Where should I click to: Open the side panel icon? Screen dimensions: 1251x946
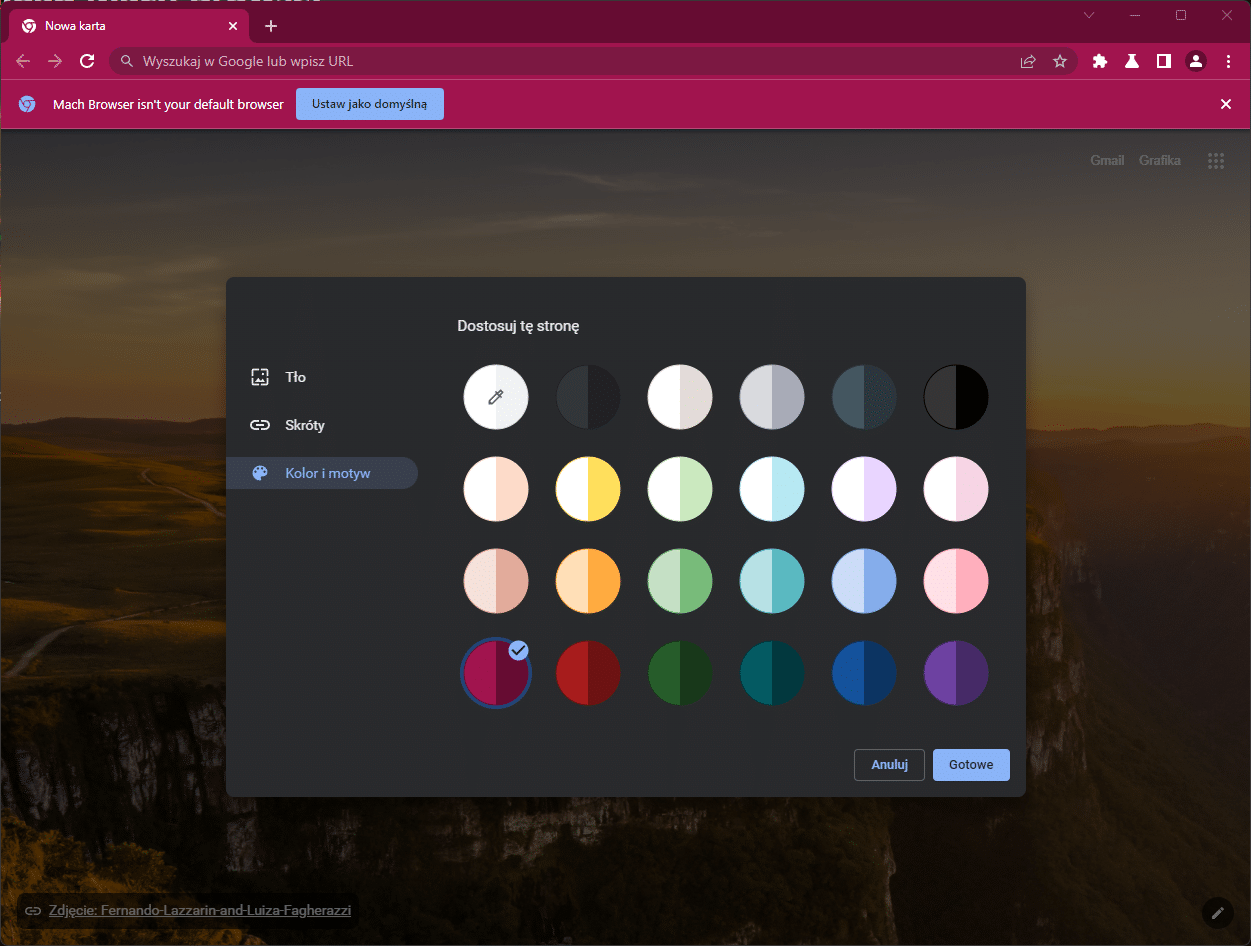coord(1163,61)
